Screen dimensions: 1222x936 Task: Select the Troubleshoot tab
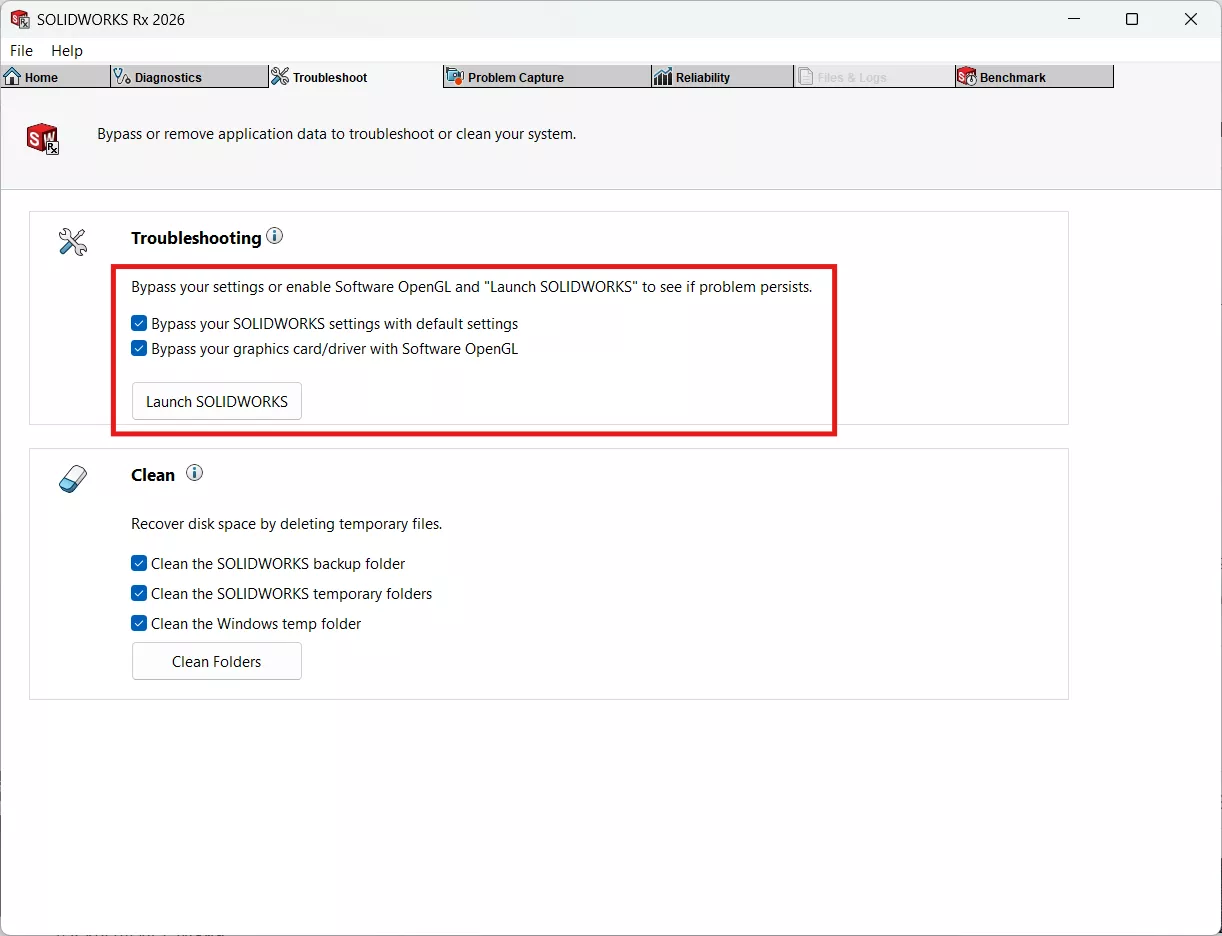330,76
